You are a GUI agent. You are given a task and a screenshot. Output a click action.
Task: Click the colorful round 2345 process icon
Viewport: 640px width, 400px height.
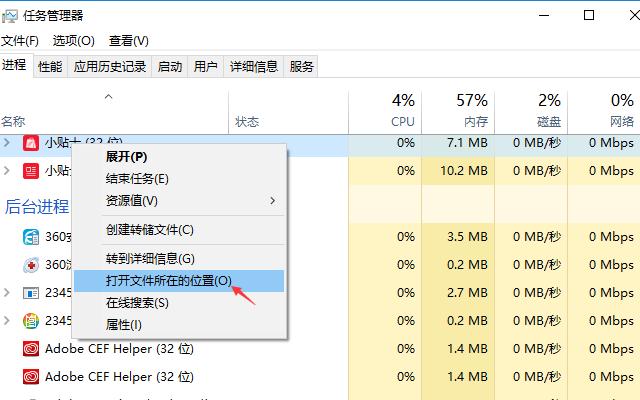click(x=31, y=321)
